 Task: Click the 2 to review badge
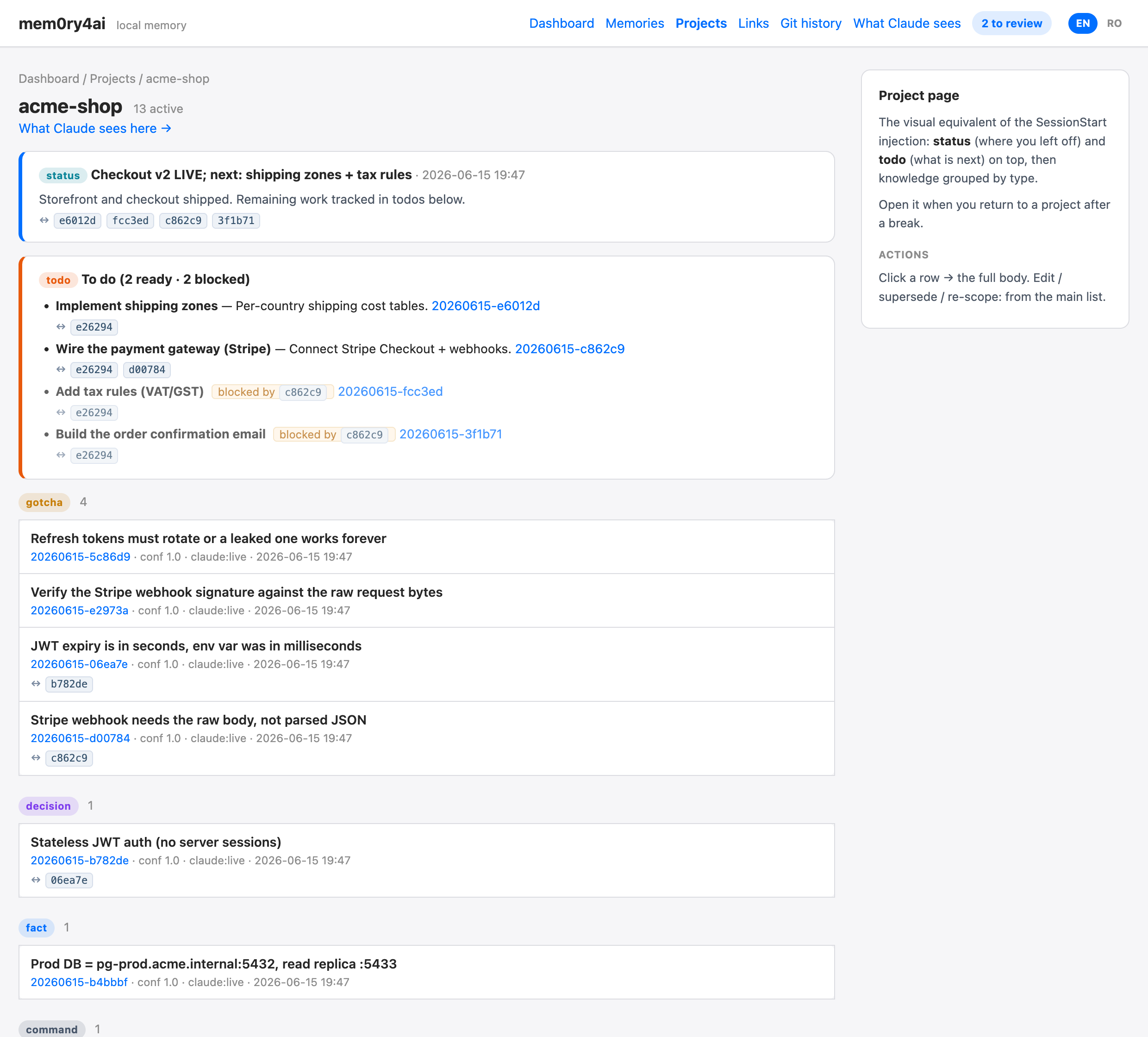tap(1011, 23)
